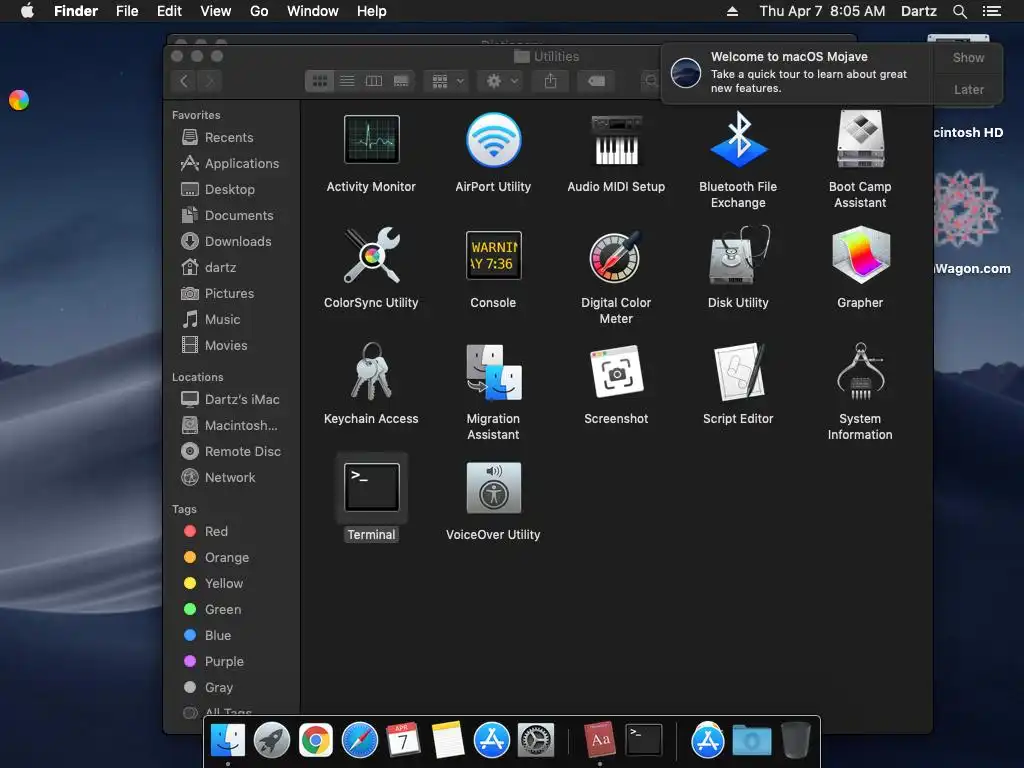Viewport: 1024px width, 768px height.
Task: Open the group-by arrangement dropdown
Action: pyautogui.click(x=447, y=81)
